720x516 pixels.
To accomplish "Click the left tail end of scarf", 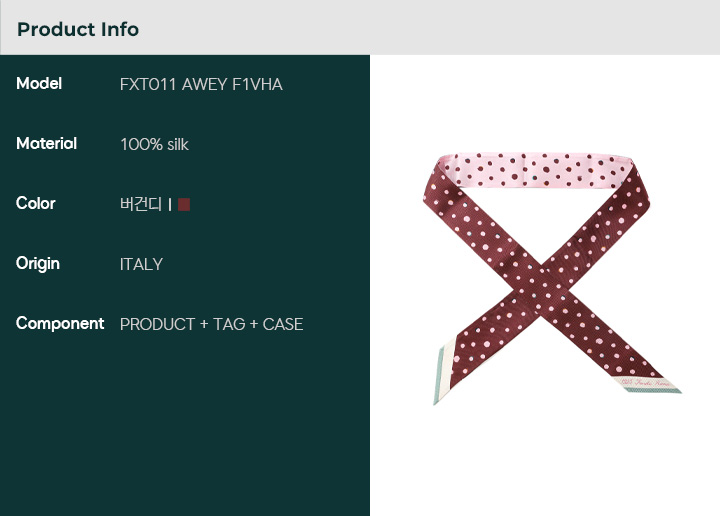I will click(x=440, y=377).
